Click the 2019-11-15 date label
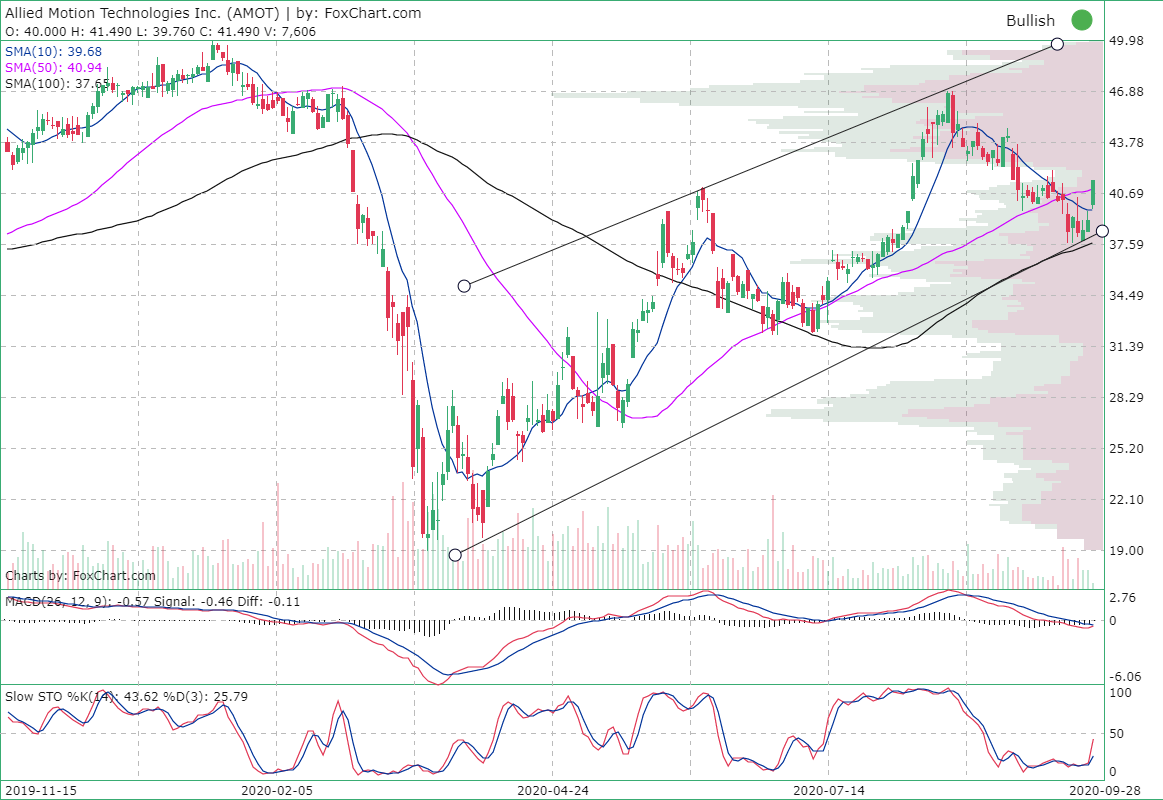The image size is (1163, 800). click(39, 790)
